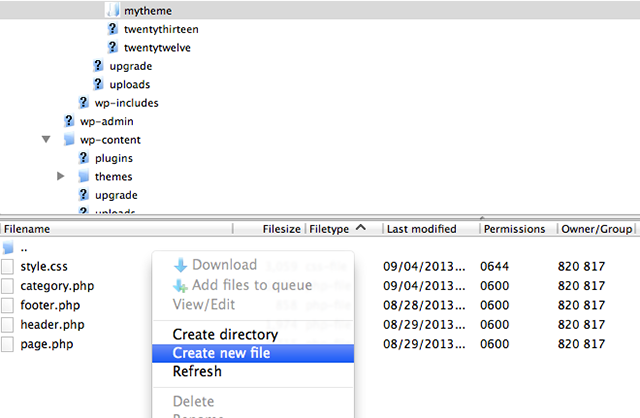This screenshot has width=640, height=418.
Task: Toggle sort arrow on Filetype column
Action: pos(361,228)
